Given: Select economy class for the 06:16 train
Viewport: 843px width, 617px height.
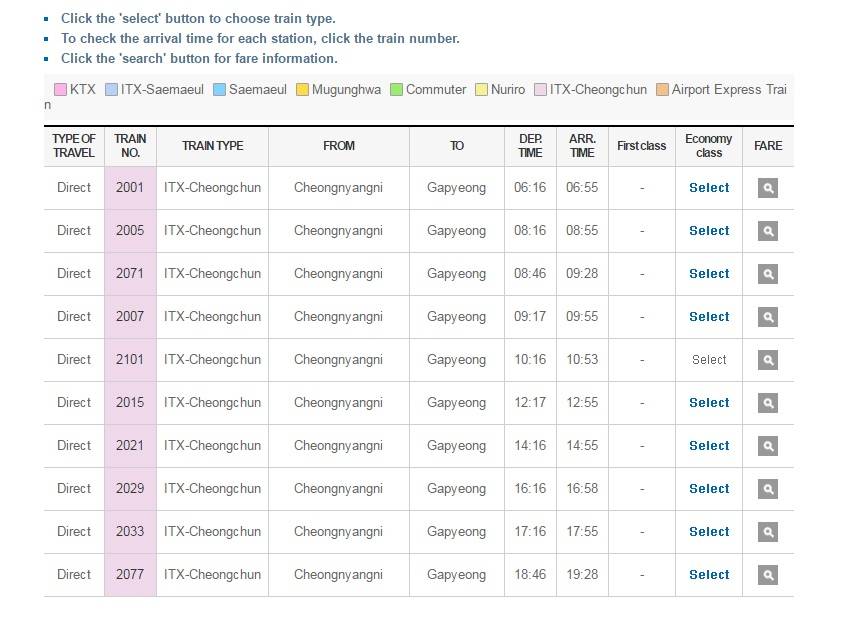Looking at the screenshot, I should (x=709, y=188).
